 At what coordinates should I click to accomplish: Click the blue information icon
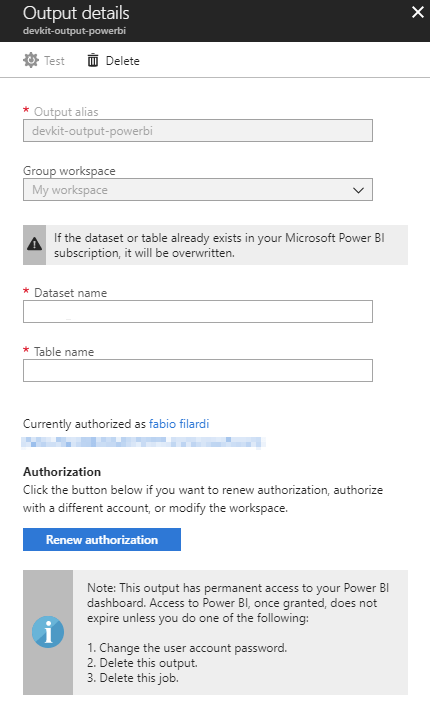48,632
